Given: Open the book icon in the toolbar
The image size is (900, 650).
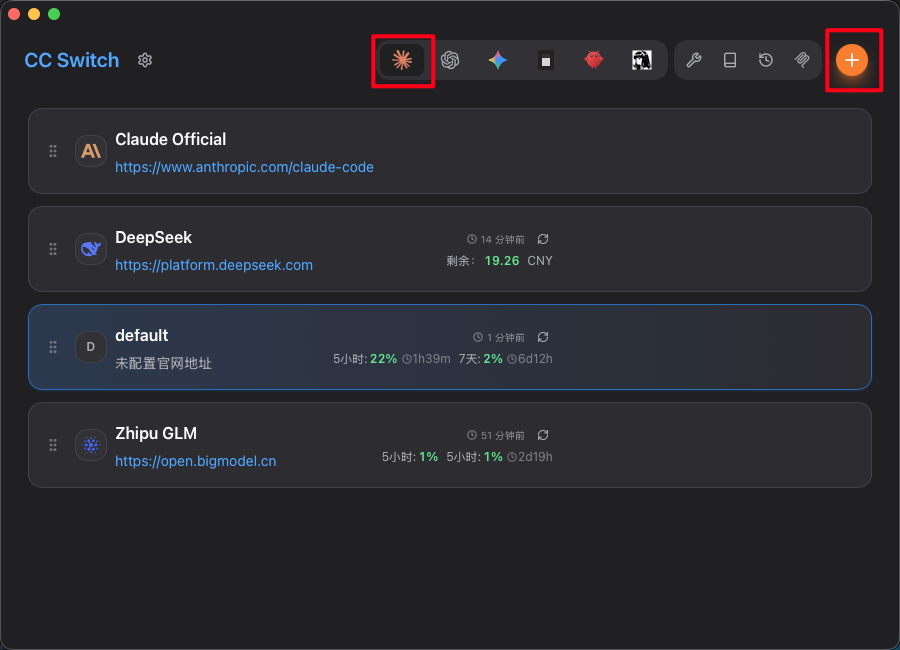Looking at the screenshot, I should pyautogui.click(x=730, y=60).
